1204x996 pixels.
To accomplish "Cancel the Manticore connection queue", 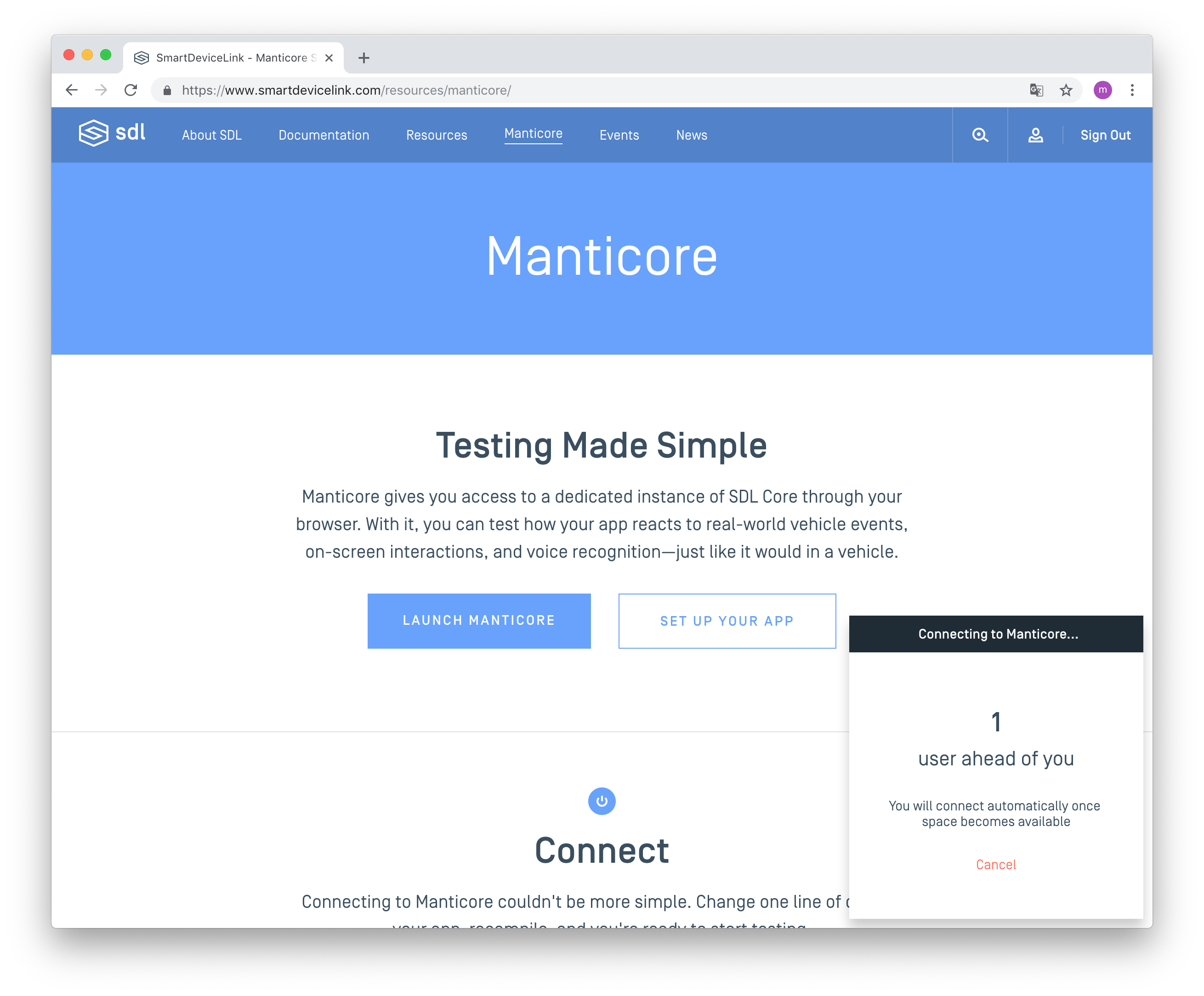I will (995, 864).
